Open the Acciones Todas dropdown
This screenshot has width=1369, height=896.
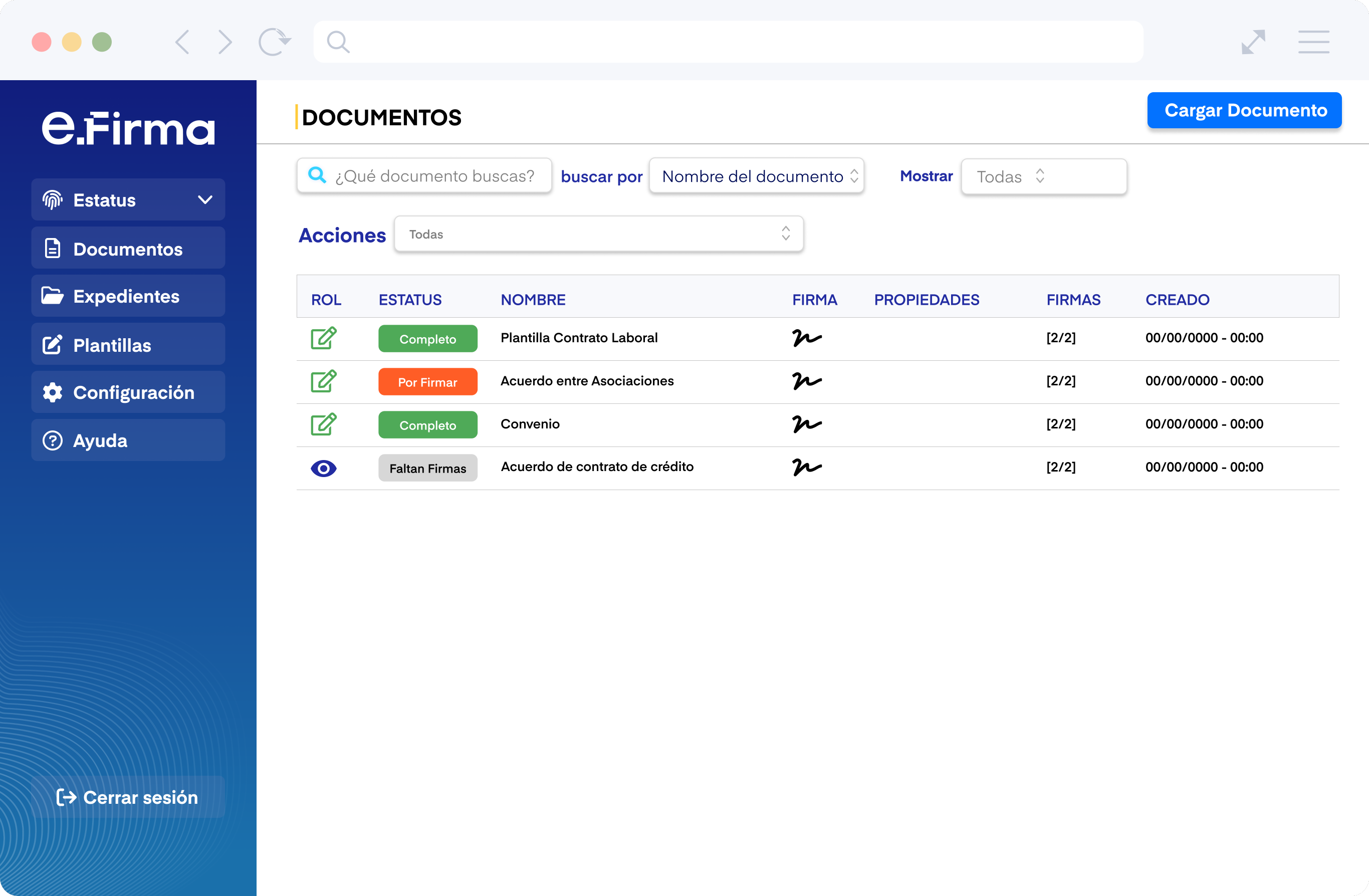coord(599,234)
